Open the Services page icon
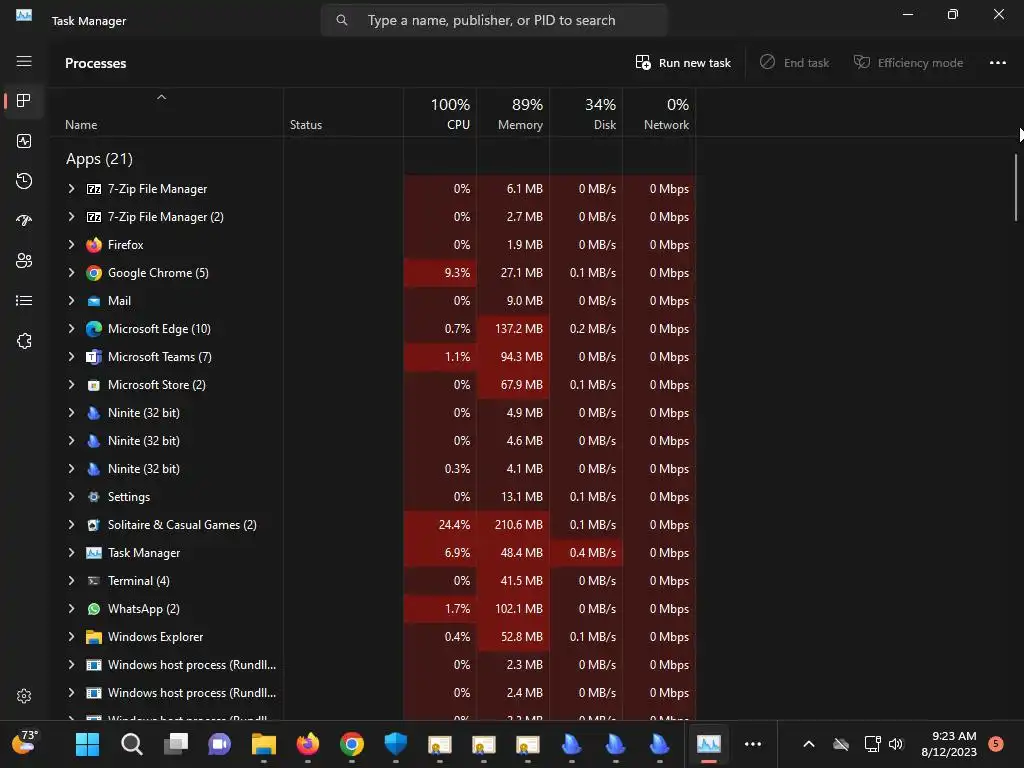The width and height of the screenshot is (1024, 768). click(24, 341)
